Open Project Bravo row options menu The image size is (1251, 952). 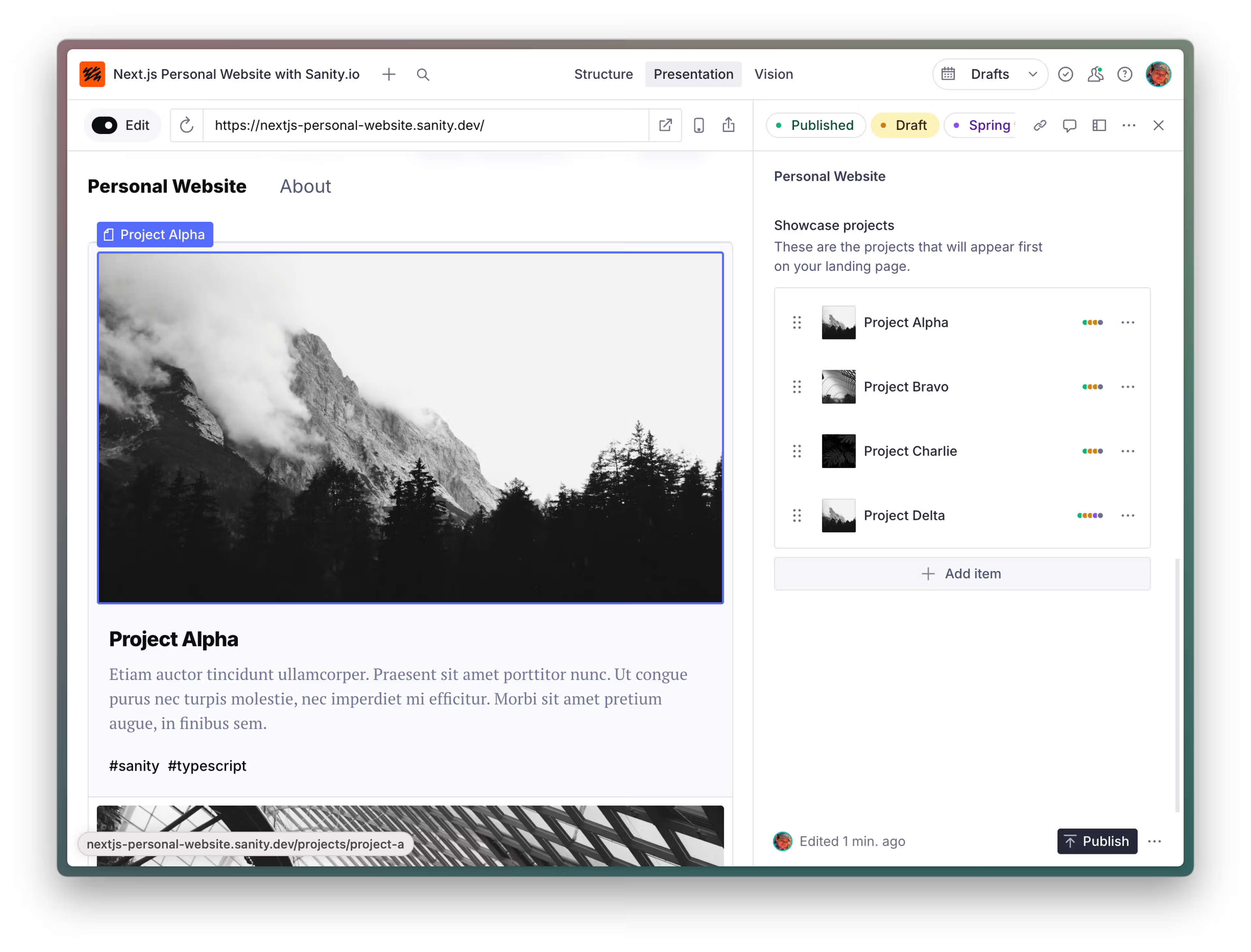click(1128, 386)
